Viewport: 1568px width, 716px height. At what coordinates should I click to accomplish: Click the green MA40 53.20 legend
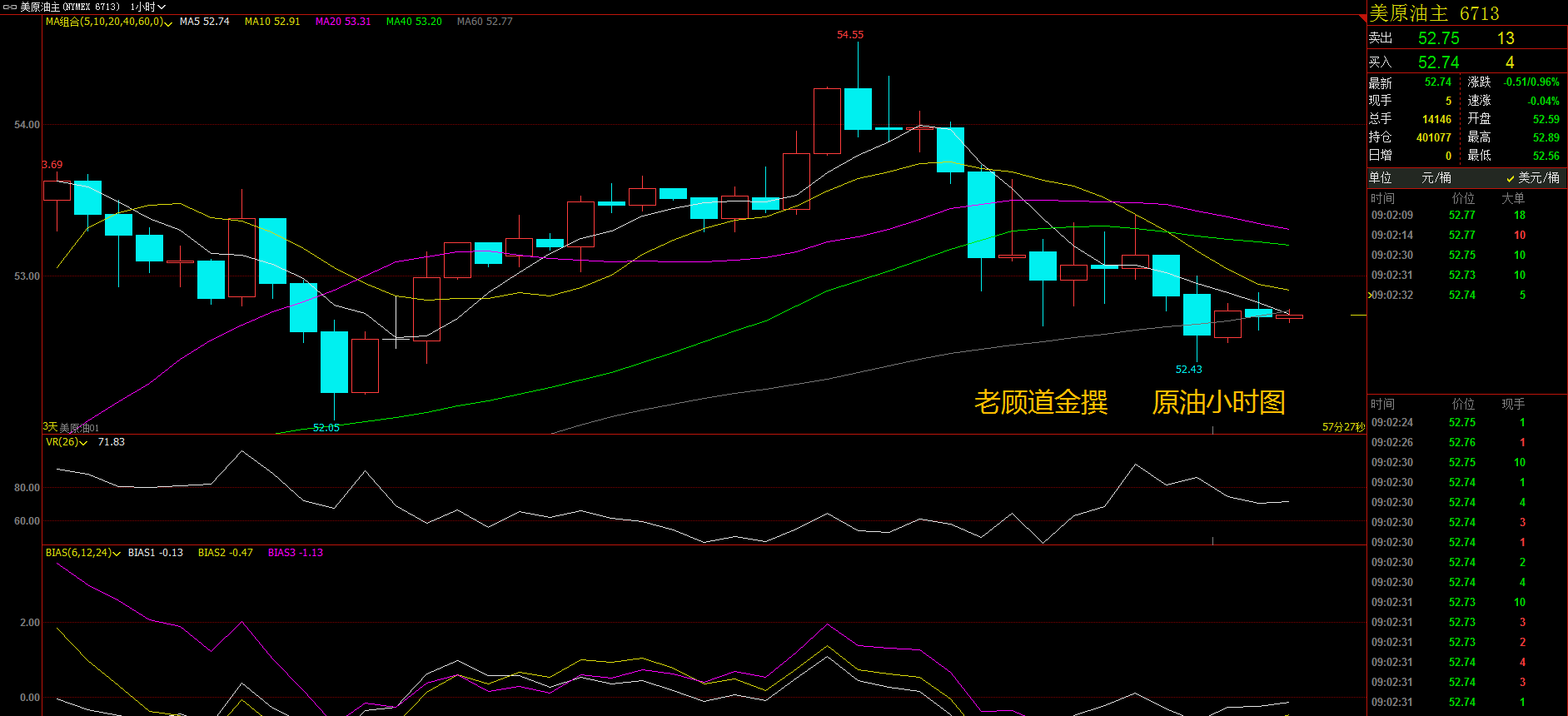[x=413, y=22]
